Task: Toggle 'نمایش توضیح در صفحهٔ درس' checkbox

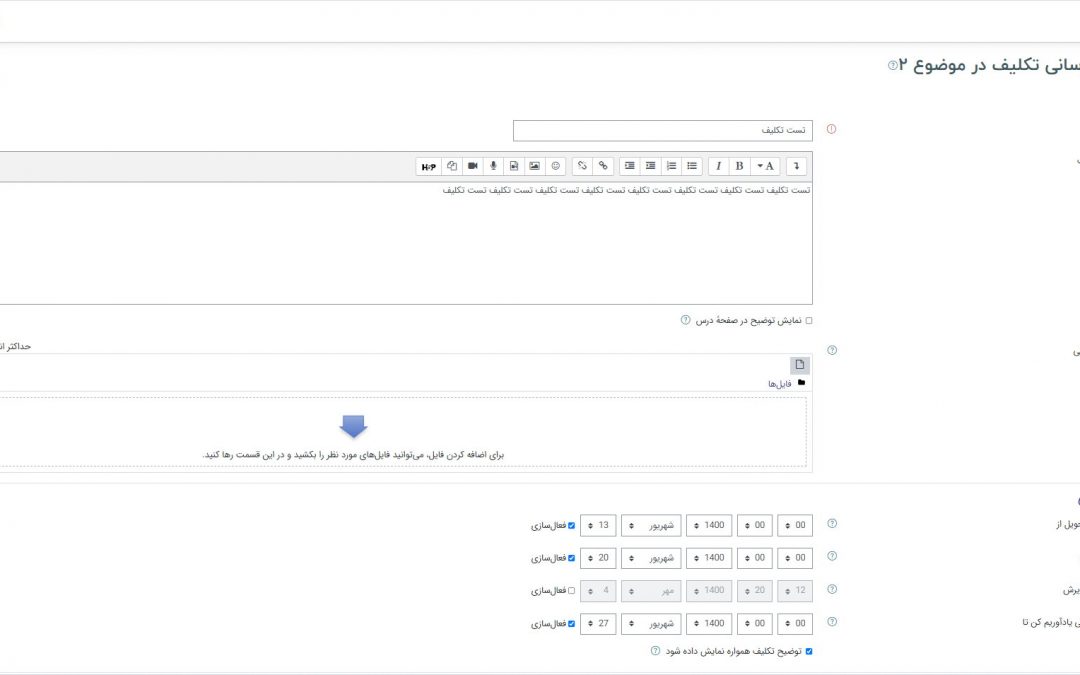Action: click(x=809, y=321)
